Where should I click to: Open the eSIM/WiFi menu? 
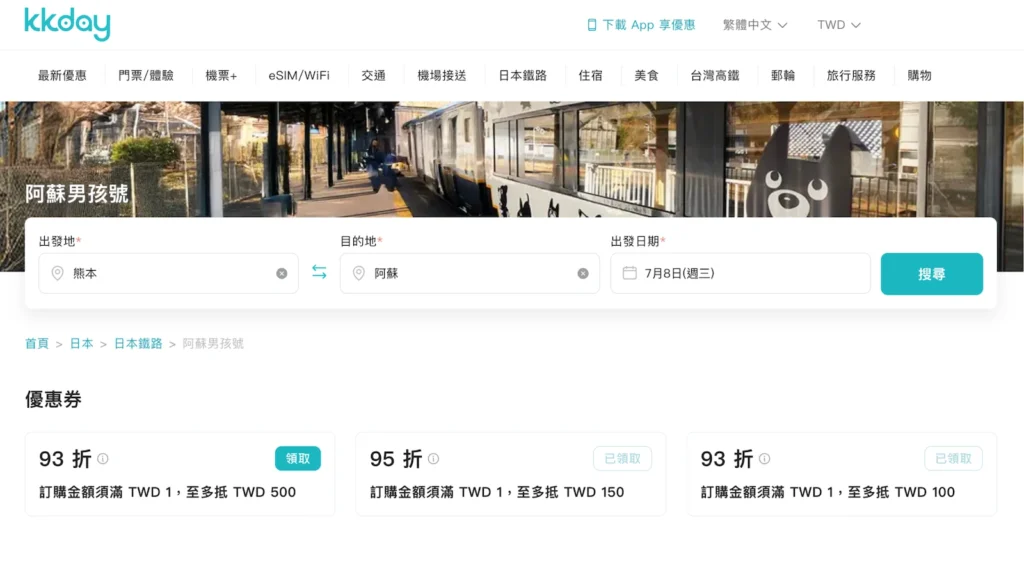pos(299,76)
